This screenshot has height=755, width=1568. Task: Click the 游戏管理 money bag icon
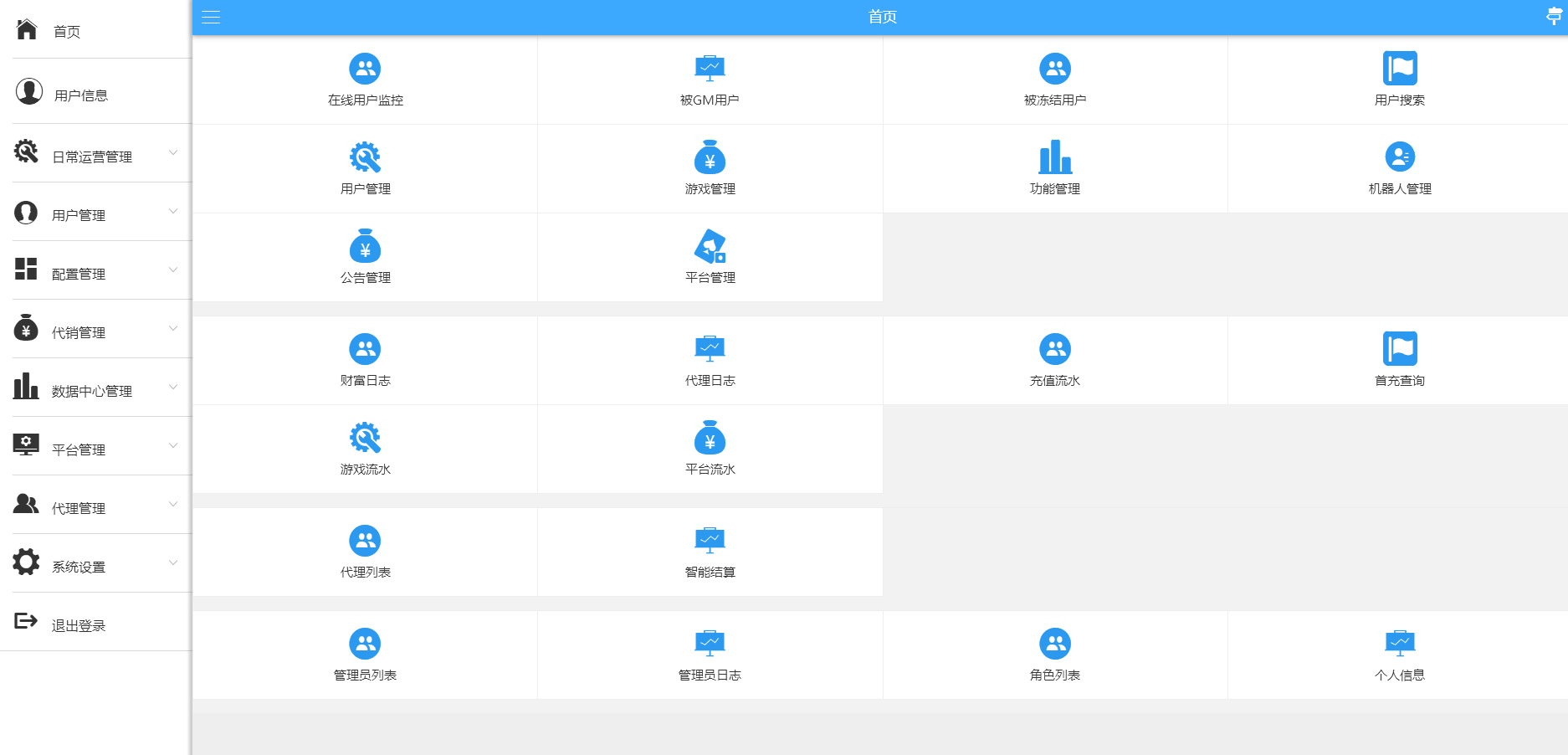[x=710, y=157]
